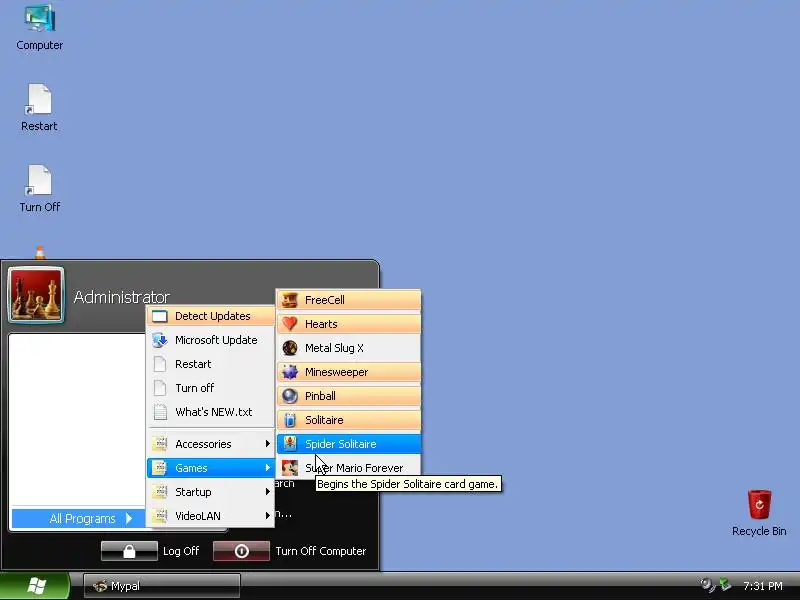Click the Log Off lock button
This screenshot has width=800, height=600.
[129, 551]
